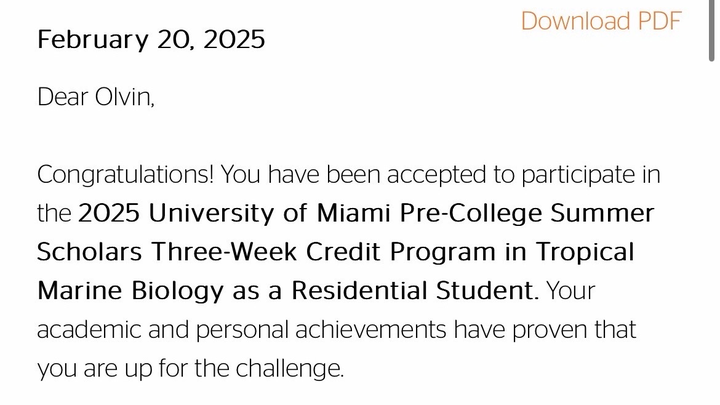Click the bold 'Pre-College Summer' text

tap(527, 214)
